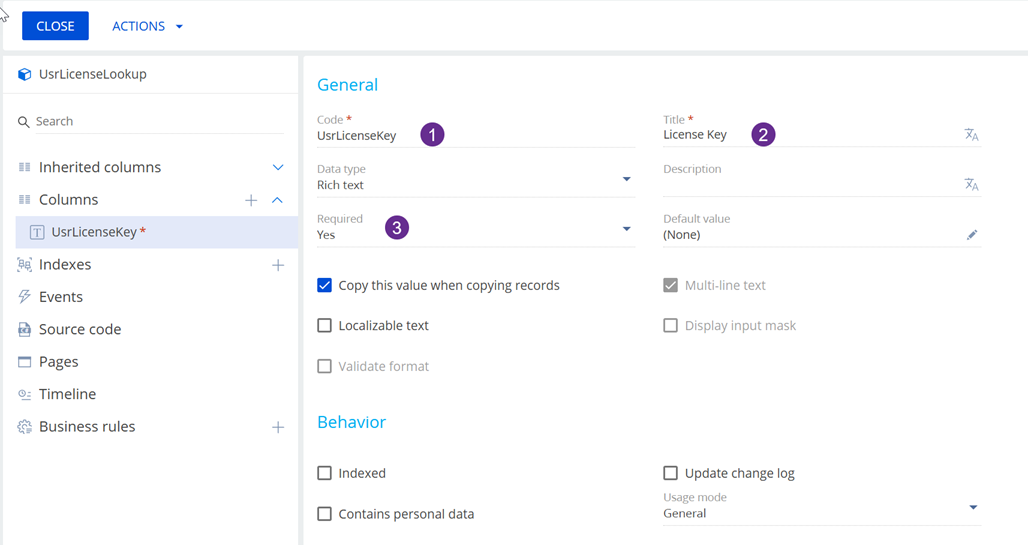The height and width of the screenshot is (545, 1028).
Task: Toggle the Multi-line text checkbox
Action: pyautogui.click(x=670, y=285)
